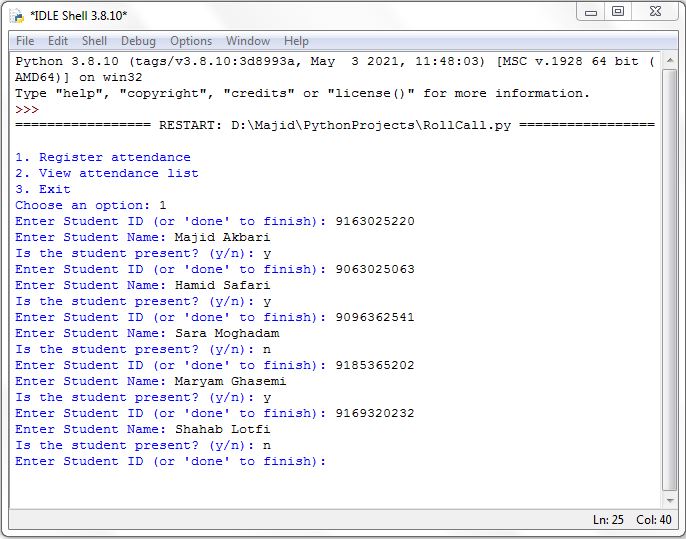The width and height of the screenshot is (686, 539).
Task: Click the Ln: 25 status indicator
Action: pyautogui.click(x=610, y=520)
